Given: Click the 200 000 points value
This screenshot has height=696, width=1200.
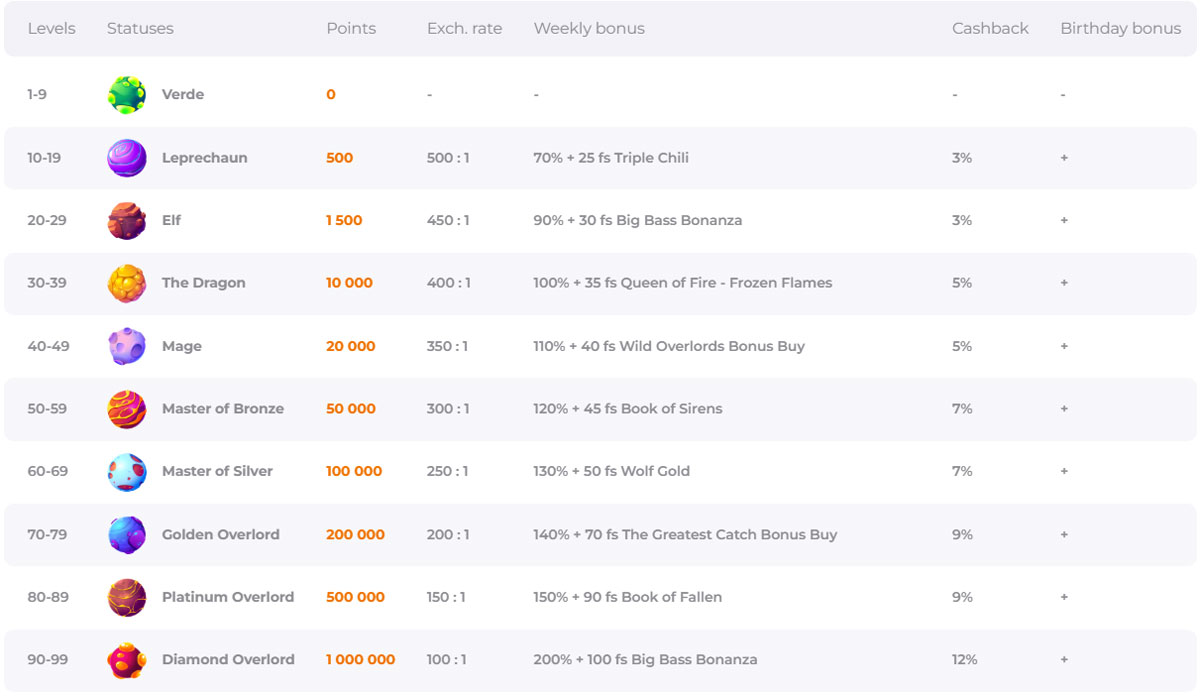Looking at the screenshot, I should point(355,534).
